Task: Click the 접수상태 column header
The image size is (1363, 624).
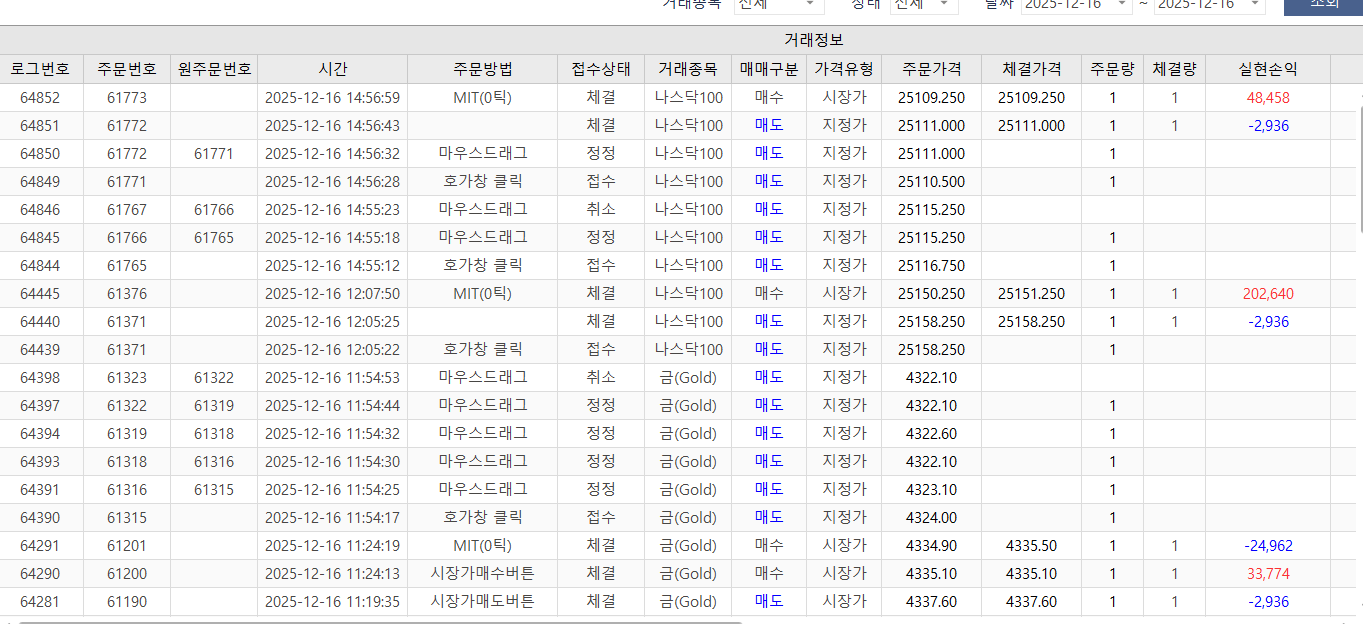Action: click(601, 69)
